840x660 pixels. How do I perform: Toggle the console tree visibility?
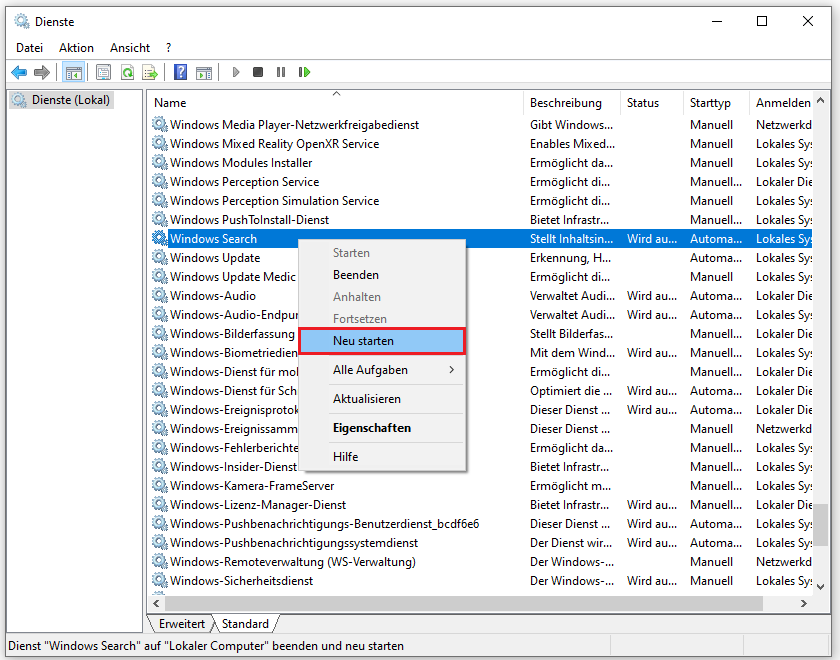coord(74,71)
